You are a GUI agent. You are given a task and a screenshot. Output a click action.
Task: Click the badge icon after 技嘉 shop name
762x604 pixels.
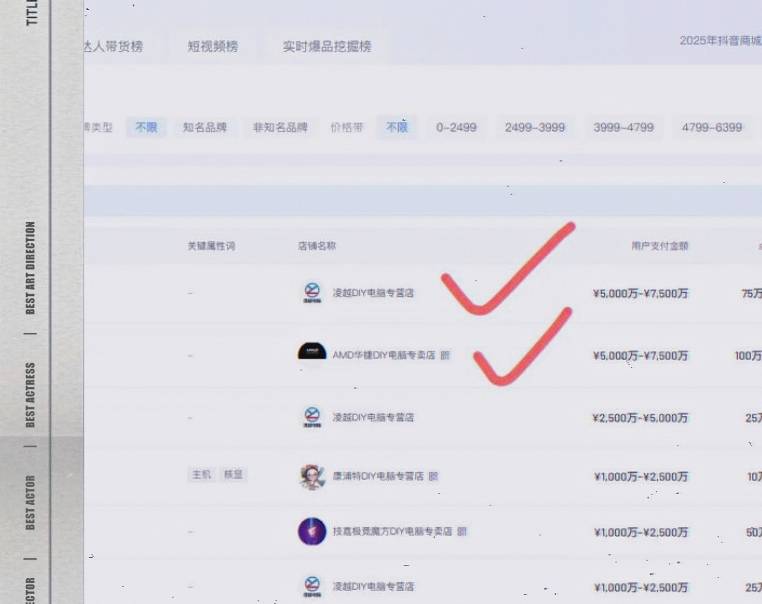tap(462, 532)
